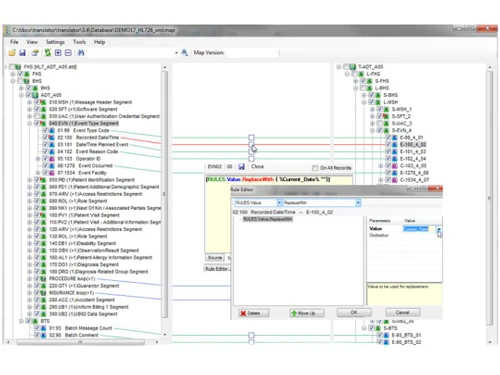
Task: Open the Tools menu
Action: pyautogui.click(x=79, y=42)
